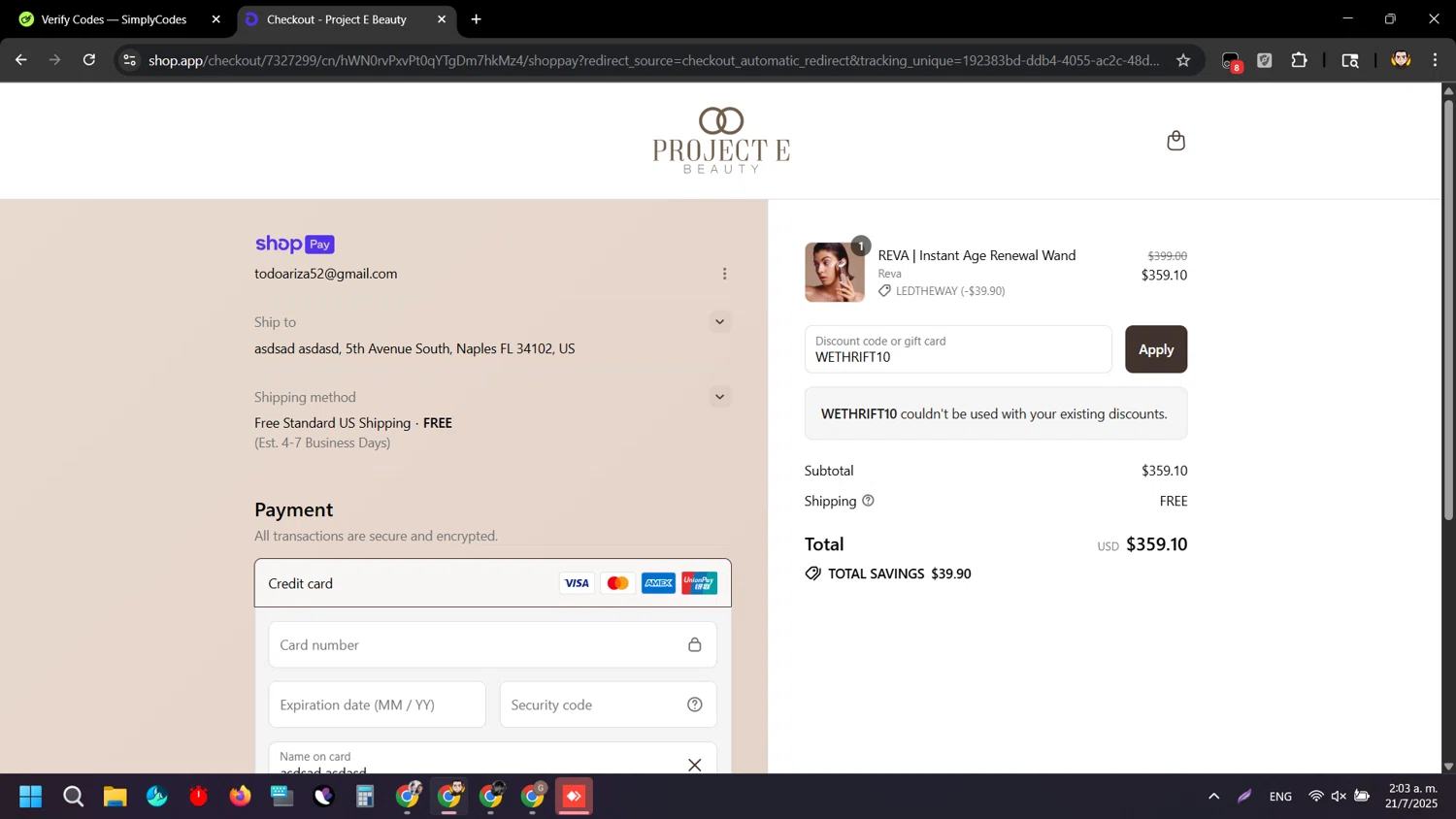The image size is (1456, 819).
Task: Click the Project E Beauty logo
Action: 721,141
